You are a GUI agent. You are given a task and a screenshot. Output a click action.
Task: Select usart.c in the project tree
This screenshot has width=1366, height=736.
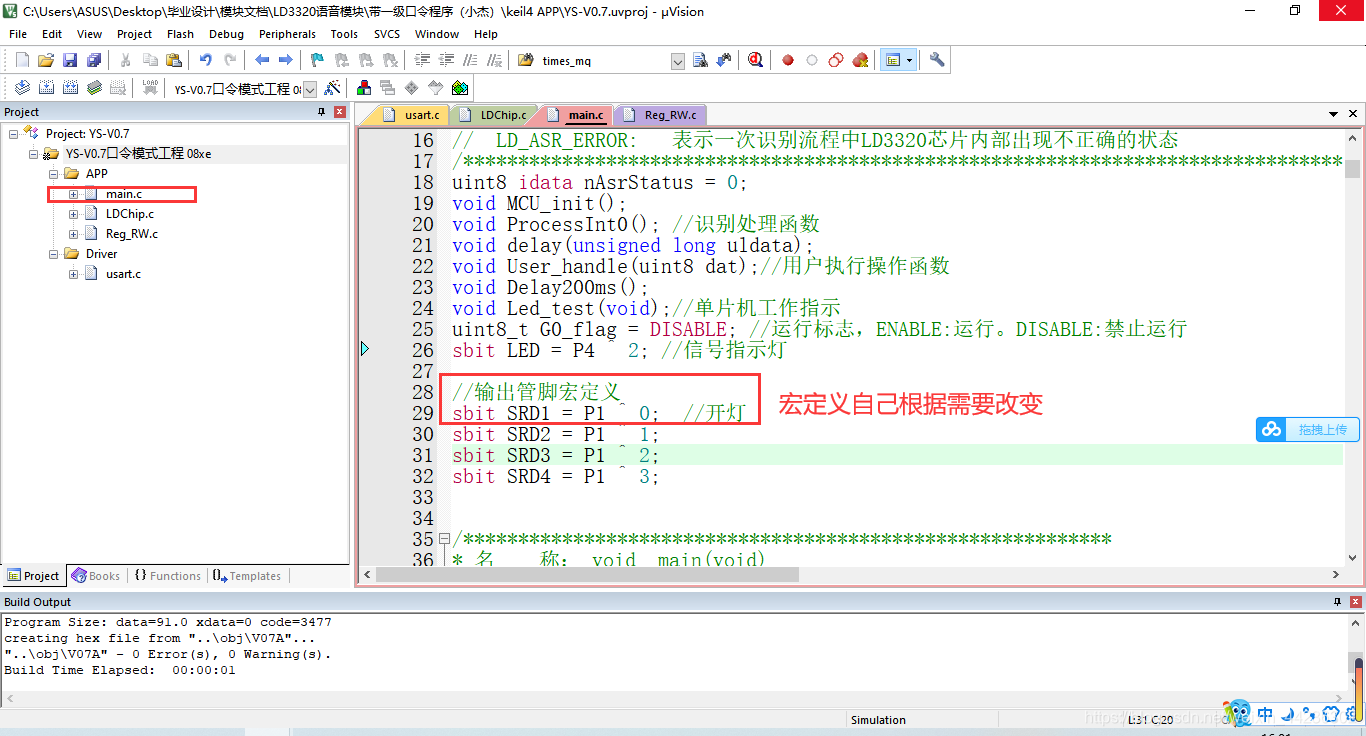coord(123,274)
